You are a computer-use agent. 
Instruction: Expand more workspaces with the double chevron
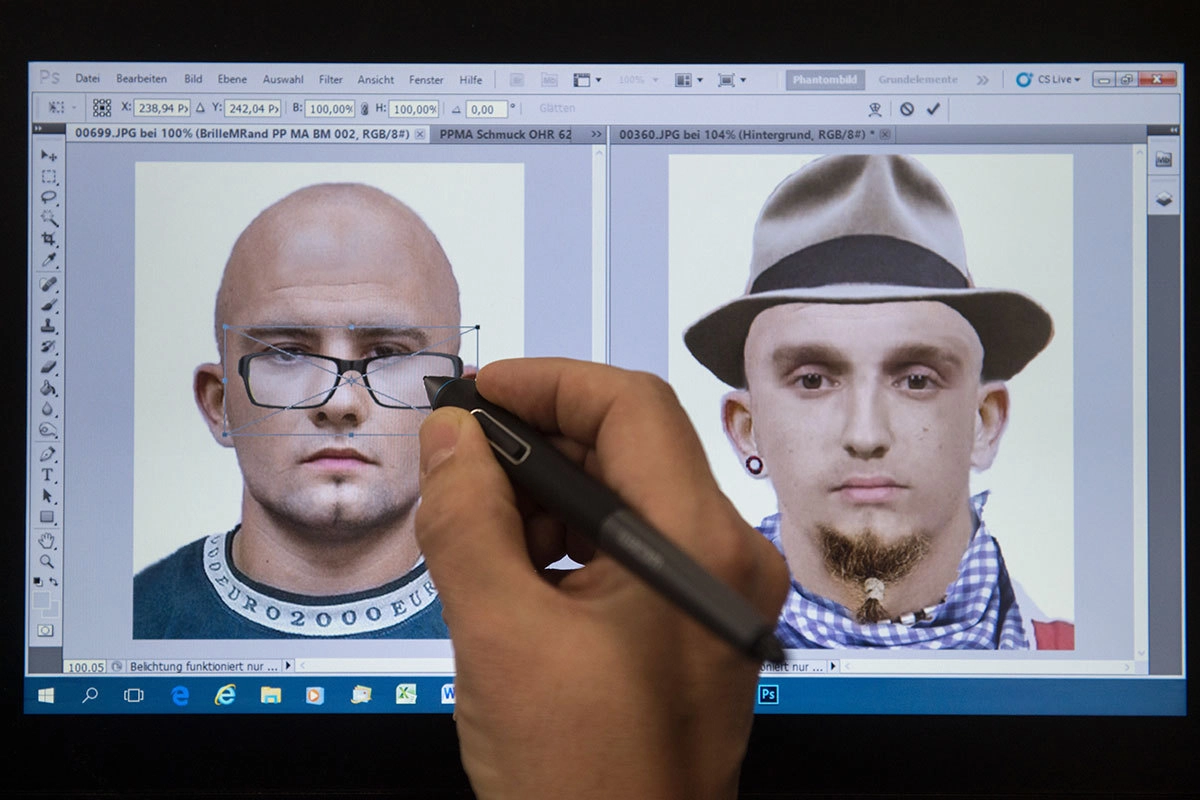983,80
